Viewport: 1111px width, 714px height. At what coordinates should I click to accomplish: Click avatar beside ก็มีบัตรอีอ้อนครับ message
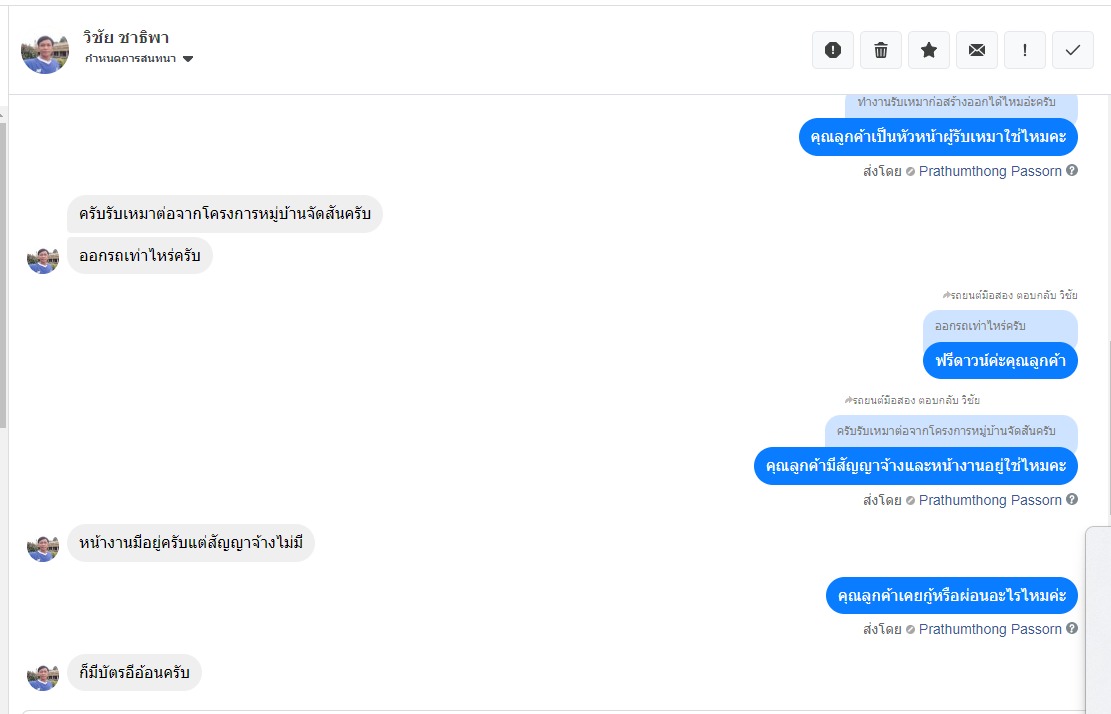43,675
